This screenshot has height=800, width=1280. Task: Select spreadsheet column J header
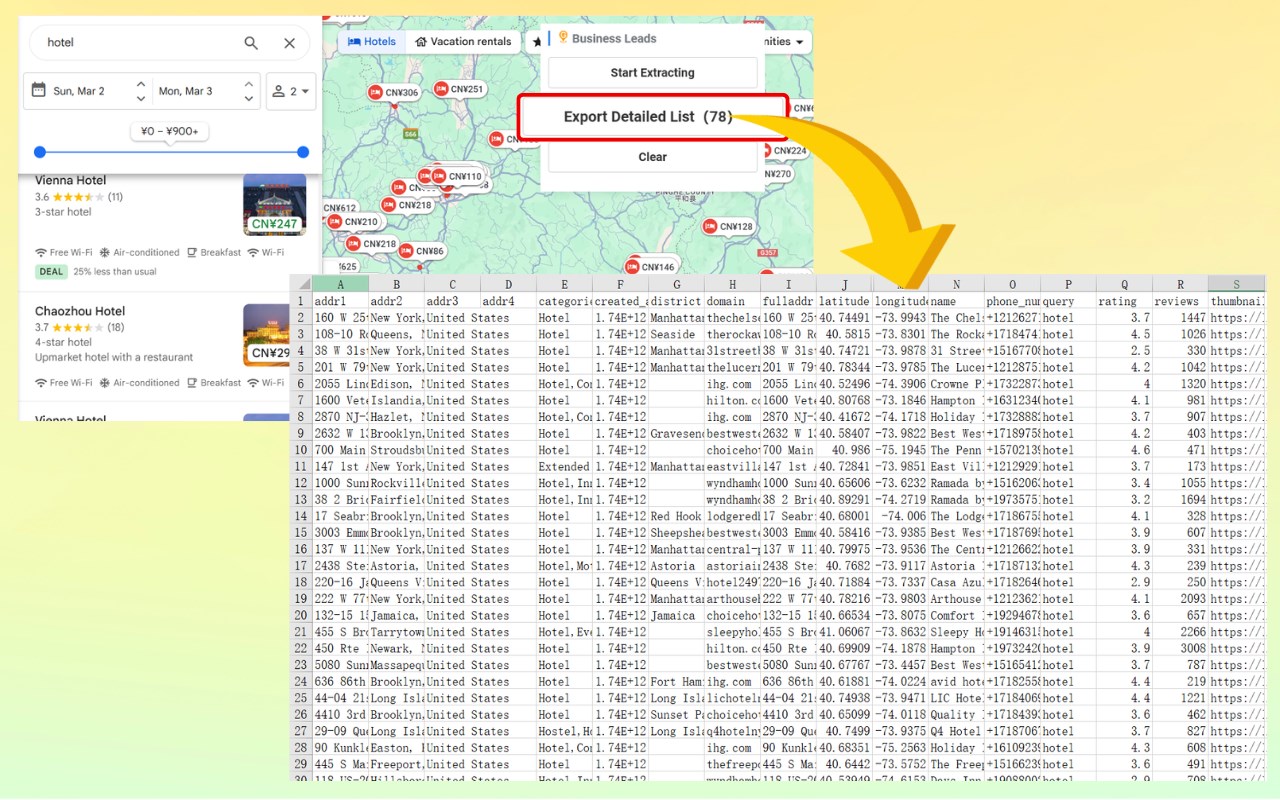844,284
